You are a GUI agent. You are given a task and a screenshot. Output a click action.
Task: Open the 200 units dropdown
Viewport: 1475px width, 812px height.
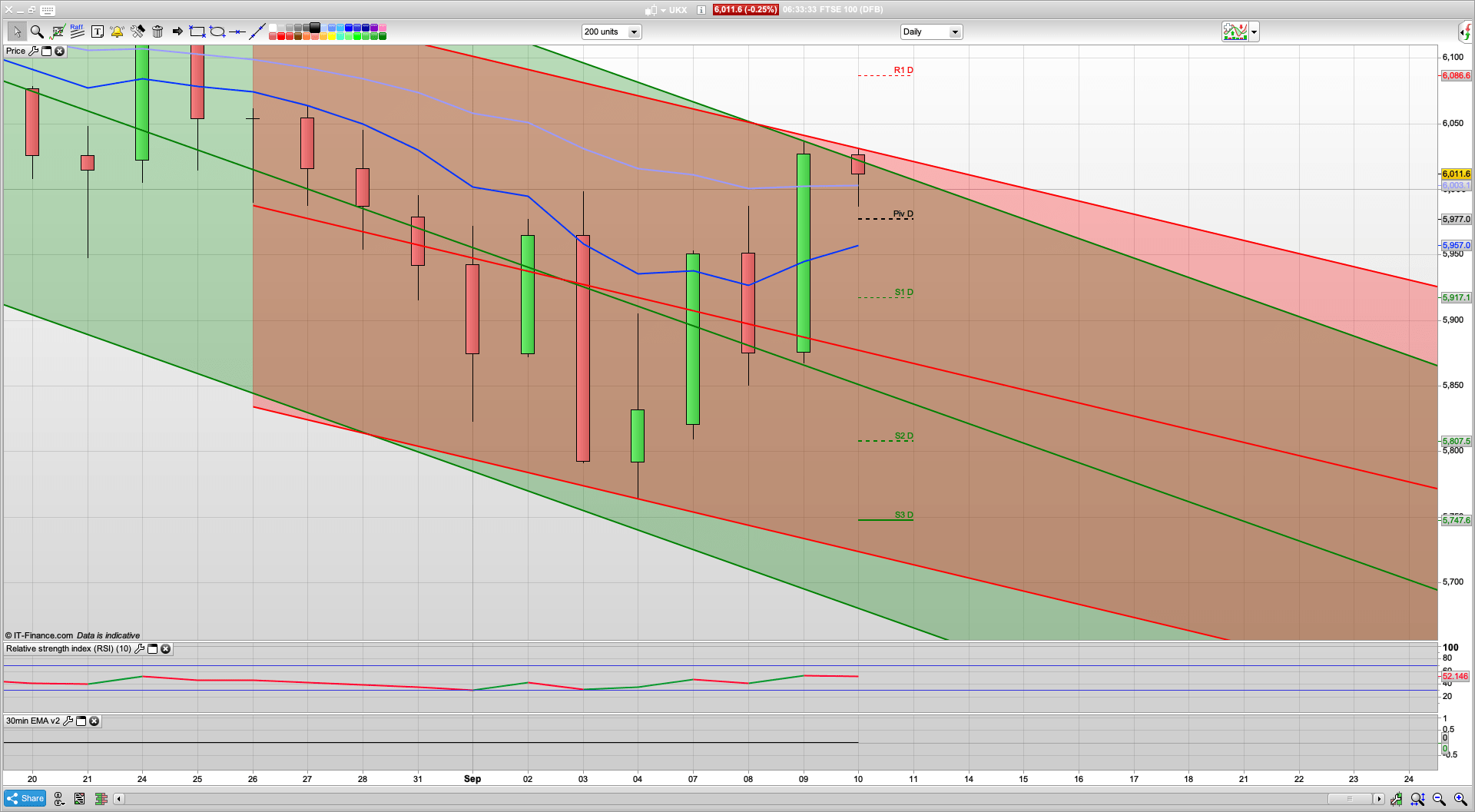point(634,31)
